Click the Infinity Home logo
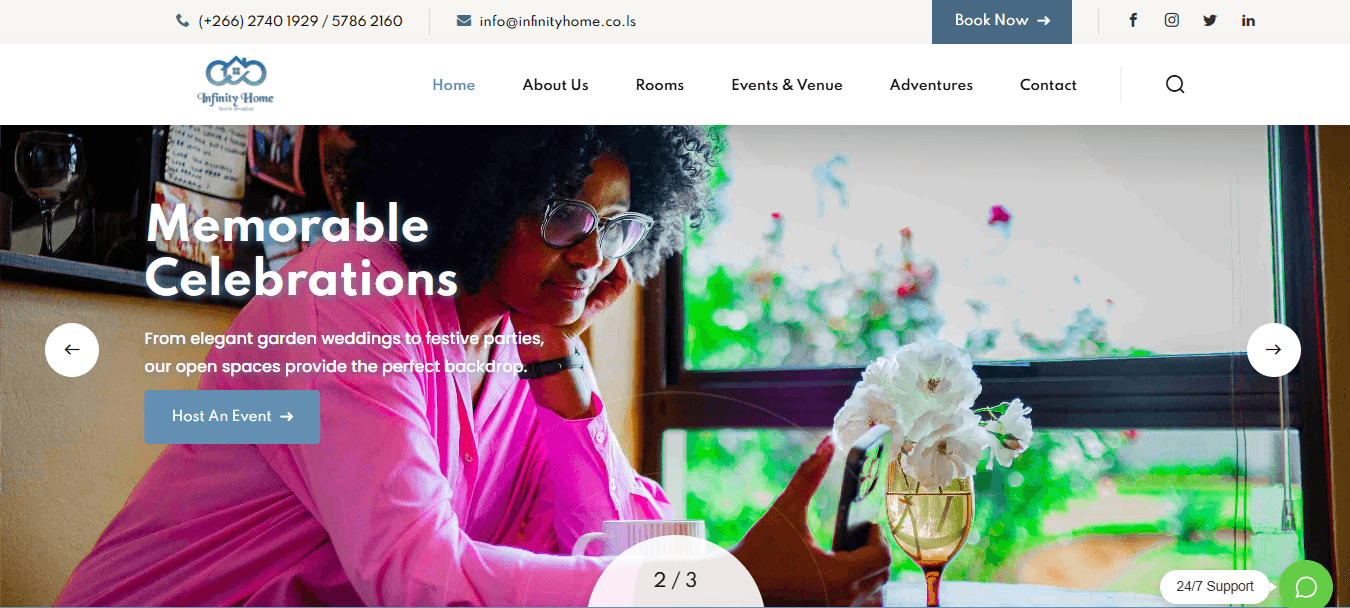 pyautogui.click(x=235, y=83)
